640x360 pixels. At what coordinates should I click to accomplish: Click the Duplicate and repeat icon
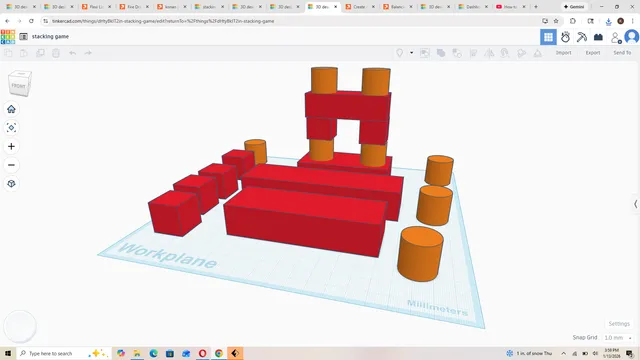[40, 53]
